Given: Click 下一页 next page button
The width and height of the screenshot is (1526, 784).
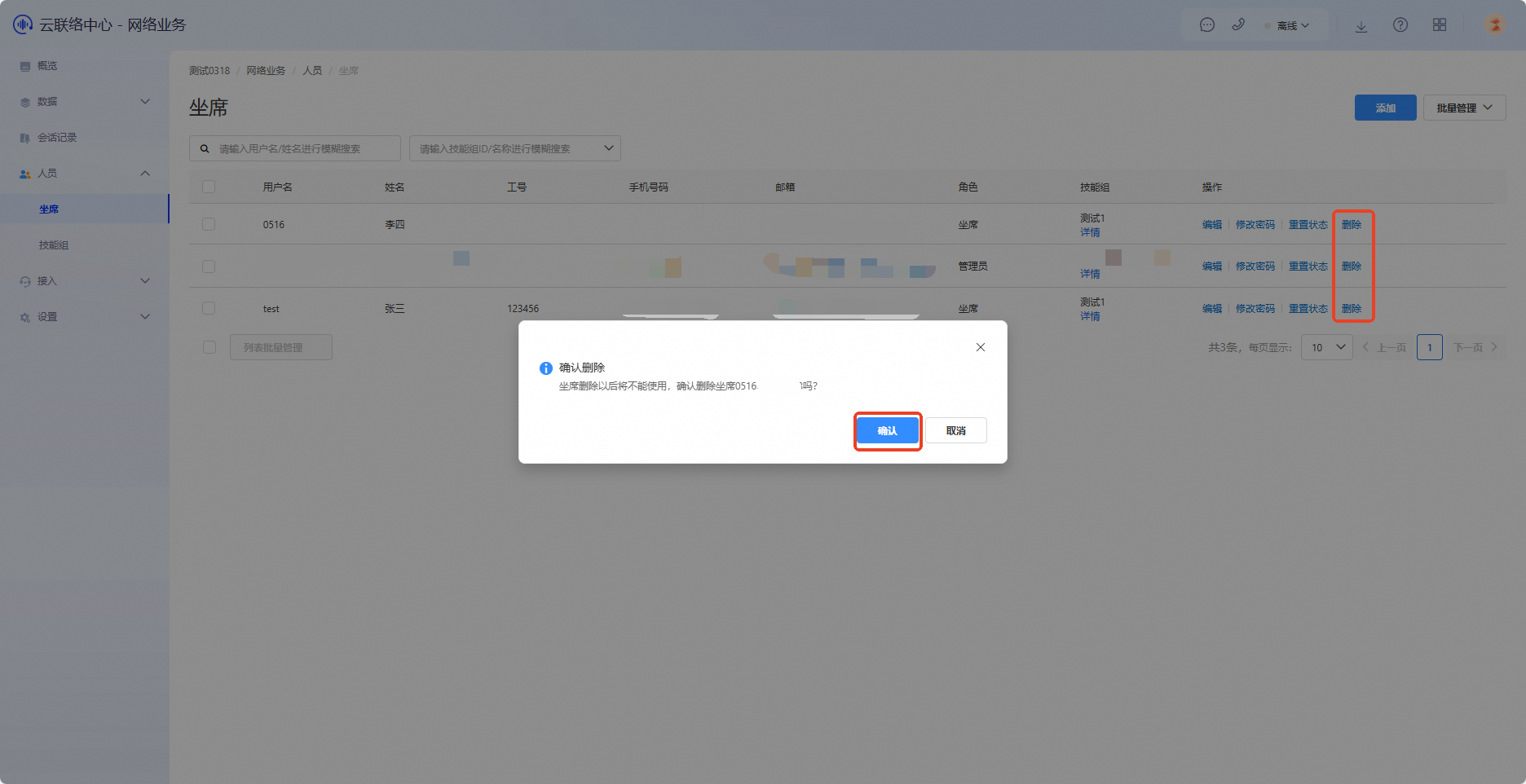Looking at the screenshot, I should [x=1476, y=347].
